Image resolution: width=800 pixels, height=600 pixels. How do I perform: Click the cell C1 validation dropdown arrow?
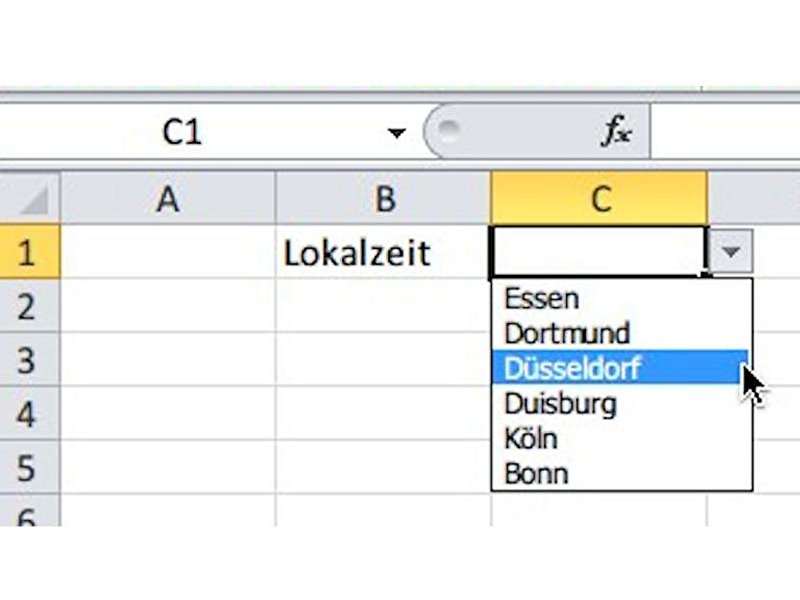pyautogui.click(x=731, y=253)
